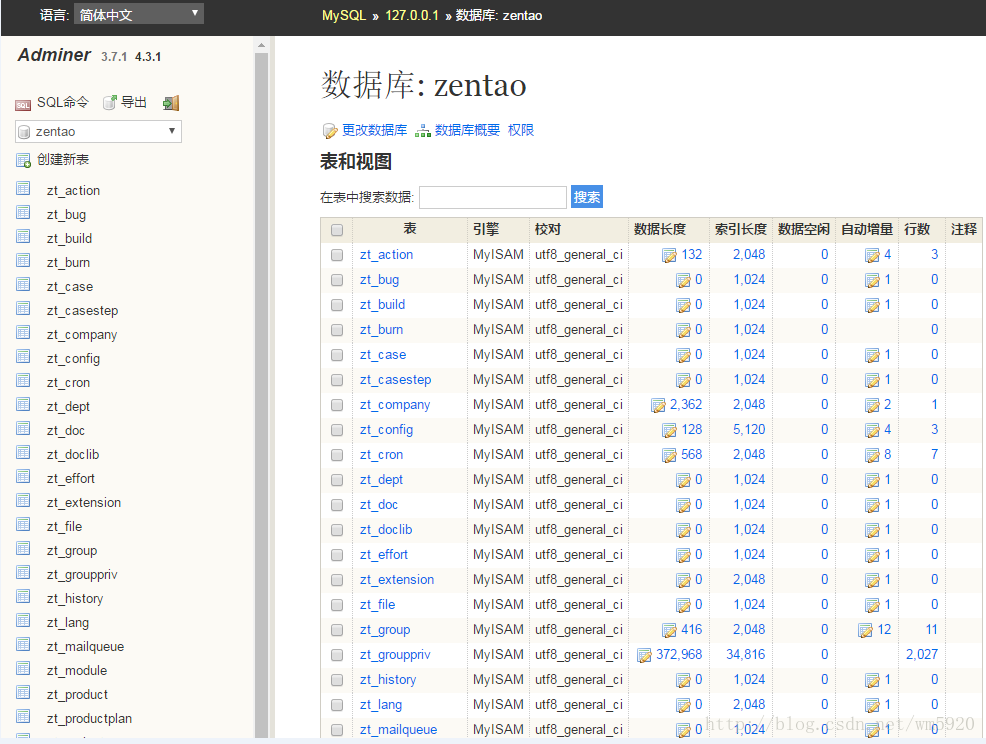Open zt_effort link in the main table
Screen dimensions: 986x744
point(384,555)
